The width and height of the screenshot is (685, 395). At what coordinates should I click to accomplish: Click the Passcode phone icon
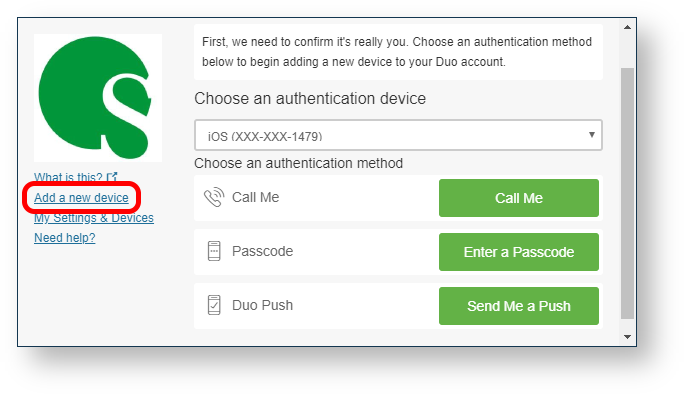[x=214, y=251]
